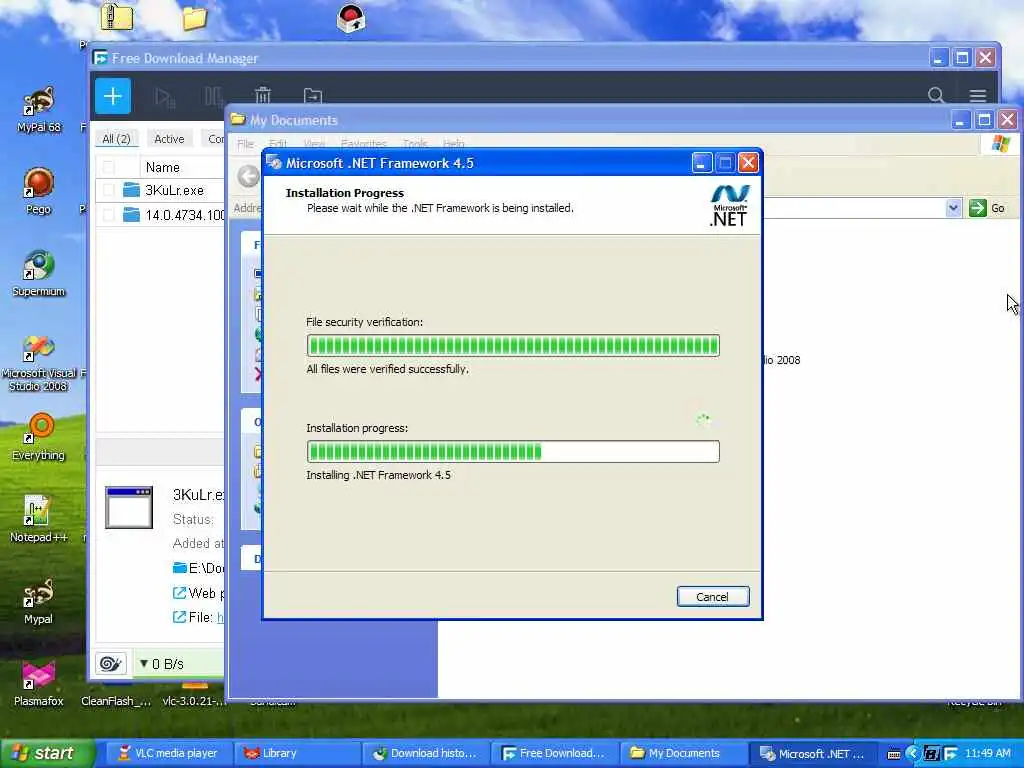The image size is (1024, 768).
Task: Open the File link in download details
Action: [199, 617]
